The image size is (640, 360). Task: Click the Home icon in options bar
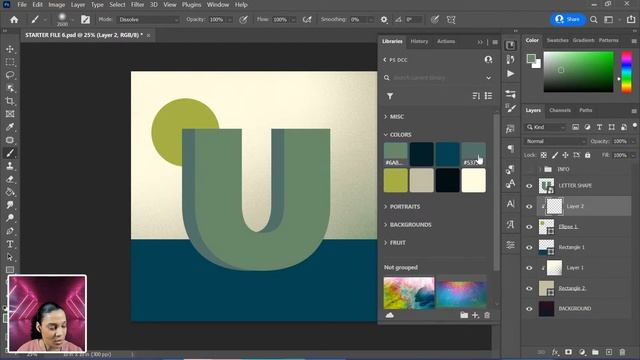click(14, 20)
